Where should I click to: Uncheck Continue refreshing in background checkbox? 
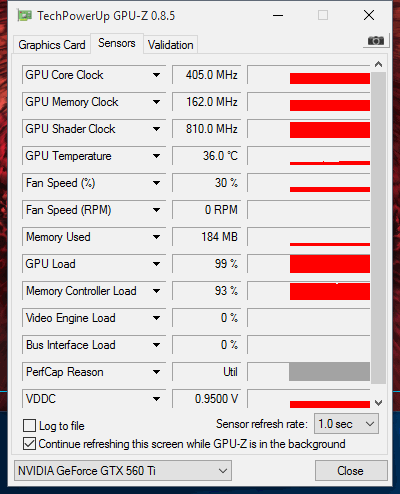29,444
